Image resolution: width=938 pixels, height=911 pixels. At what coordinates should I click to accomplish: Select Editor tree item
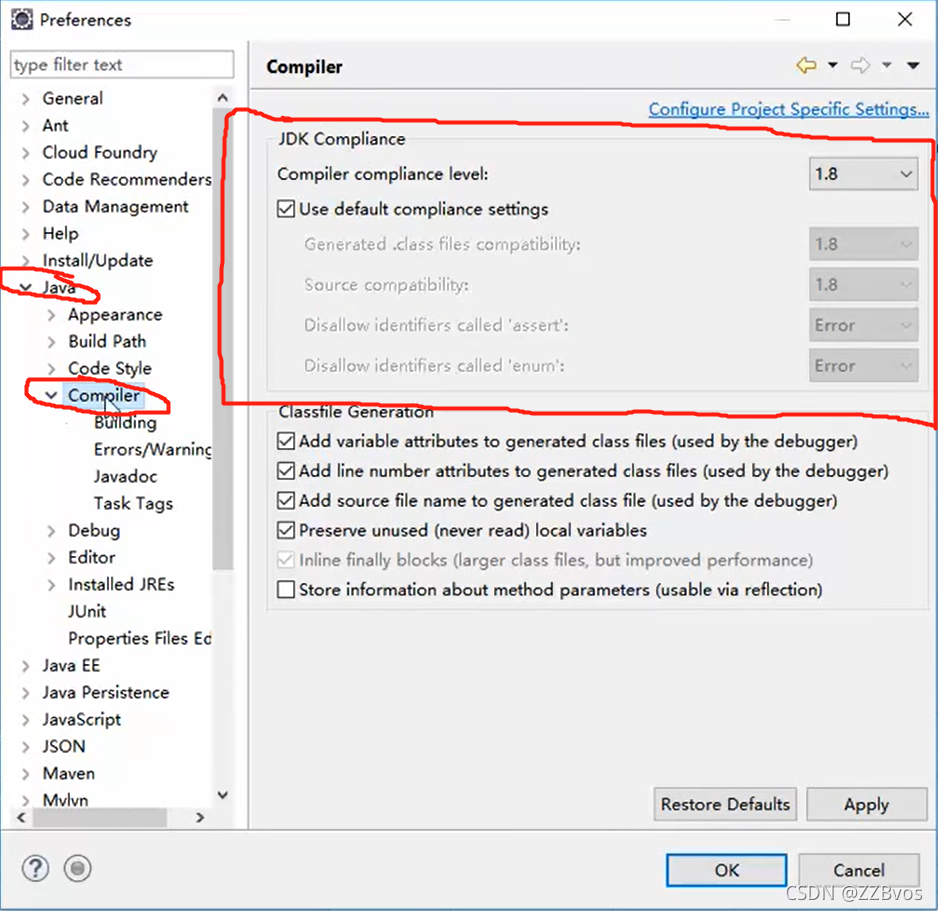92,557
